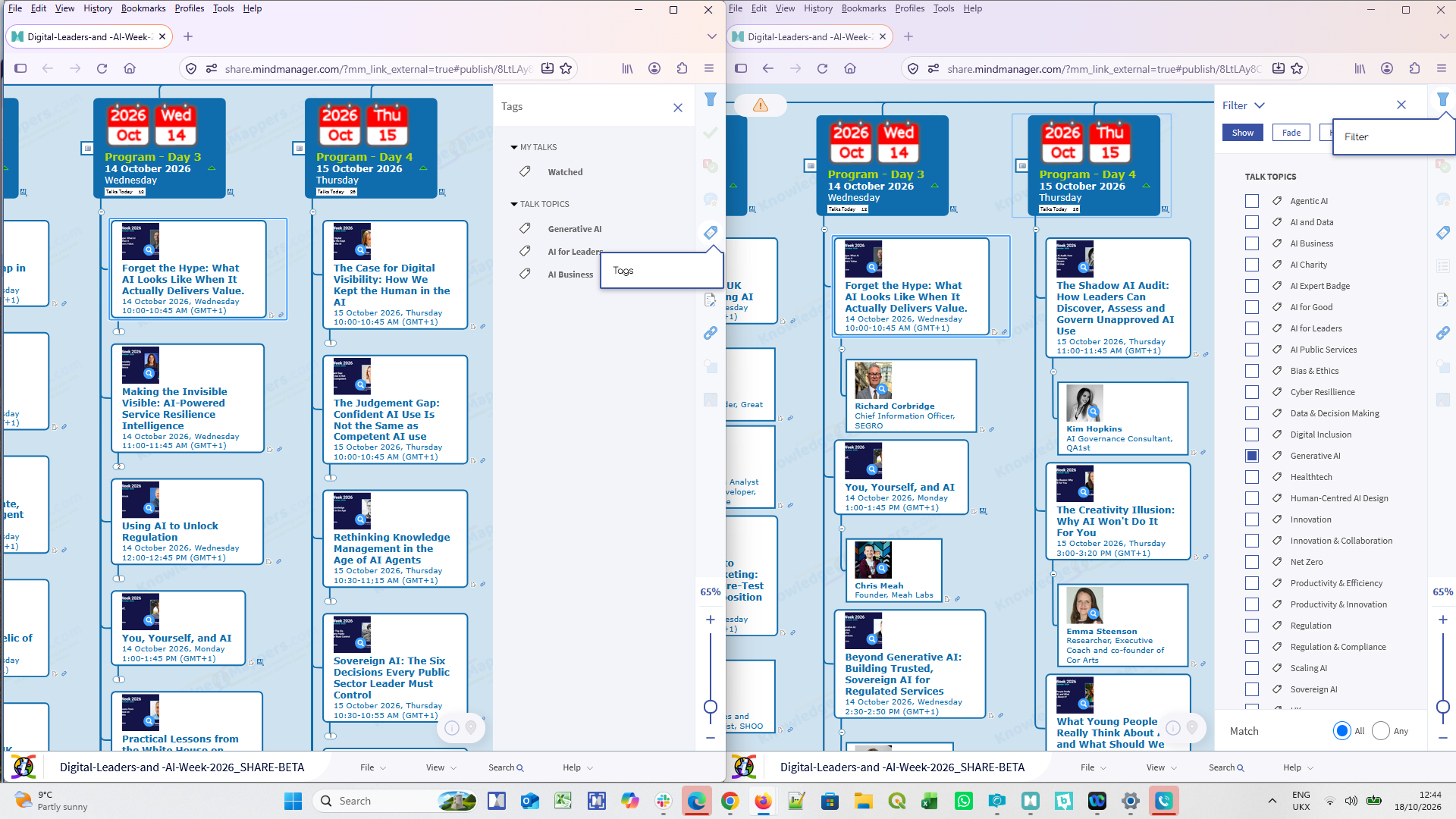The height and width of the screenshot is (819, 1456).
Task: Click the Fade filter mode button
Action: 1291,133
